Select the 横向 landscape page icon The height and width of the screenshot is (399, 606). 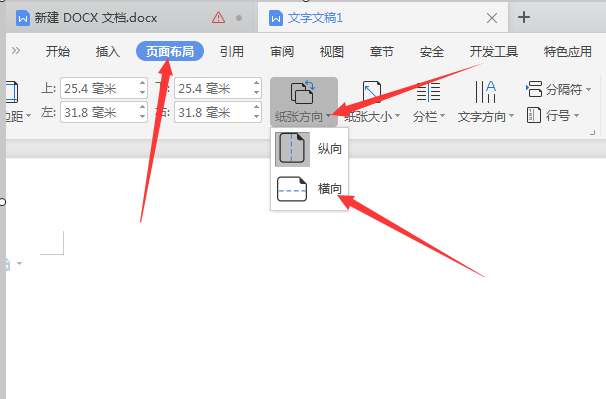click(292, 189)
